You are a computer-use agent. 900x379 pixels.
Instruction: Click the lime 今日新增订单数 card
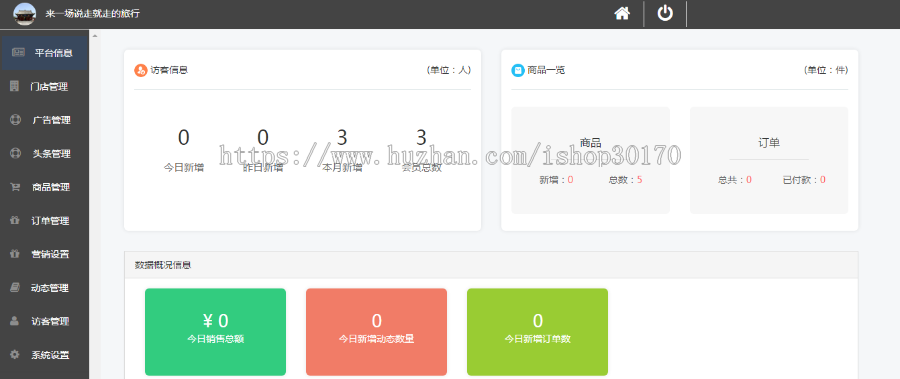(x=537, y=331)
